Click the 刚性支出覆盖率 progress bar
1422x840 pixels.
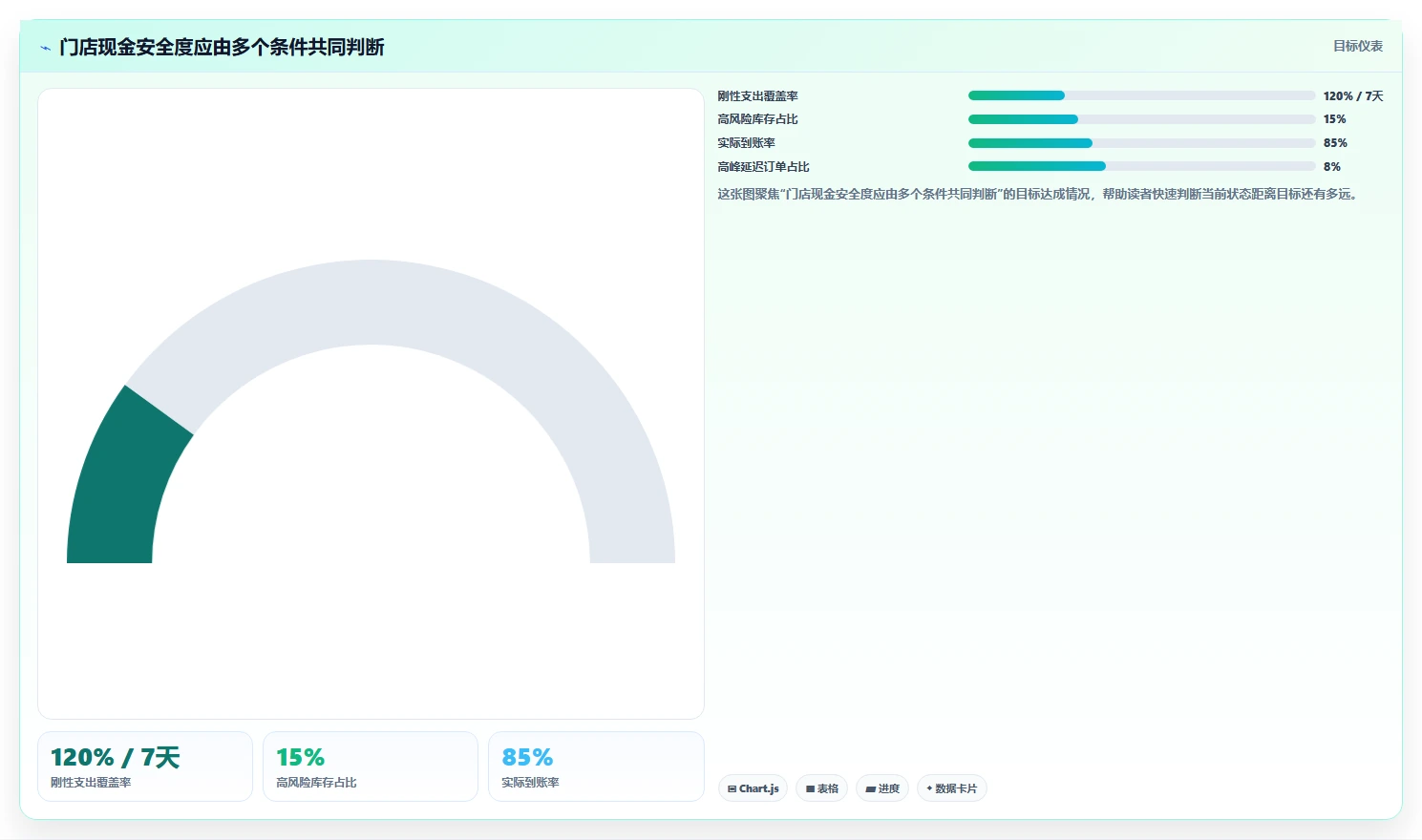tap(1142, 95)
